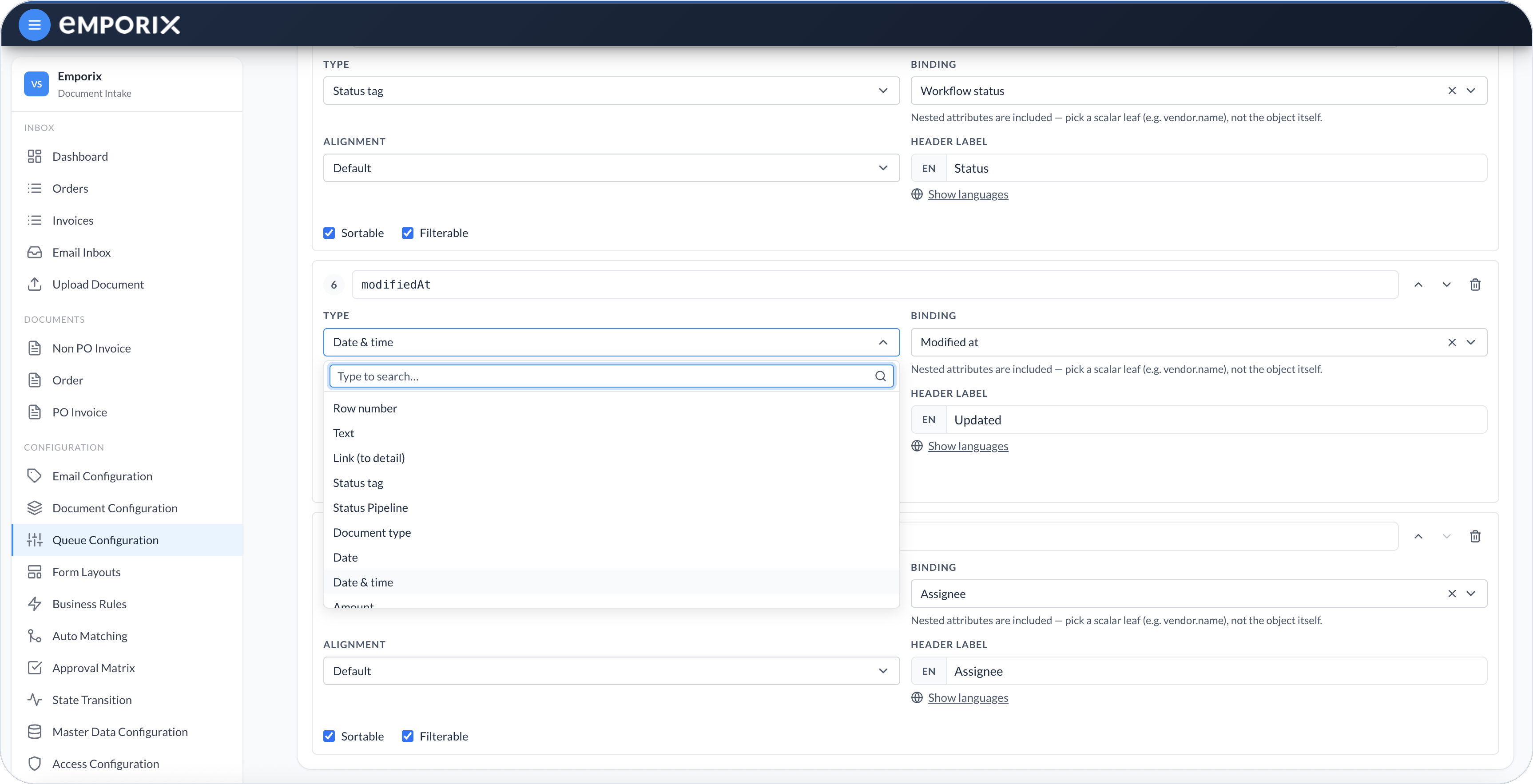Click the search magnifier icon in dropdown
The width and height of the screenshot is (1533, 784).
tap(880, 376)
